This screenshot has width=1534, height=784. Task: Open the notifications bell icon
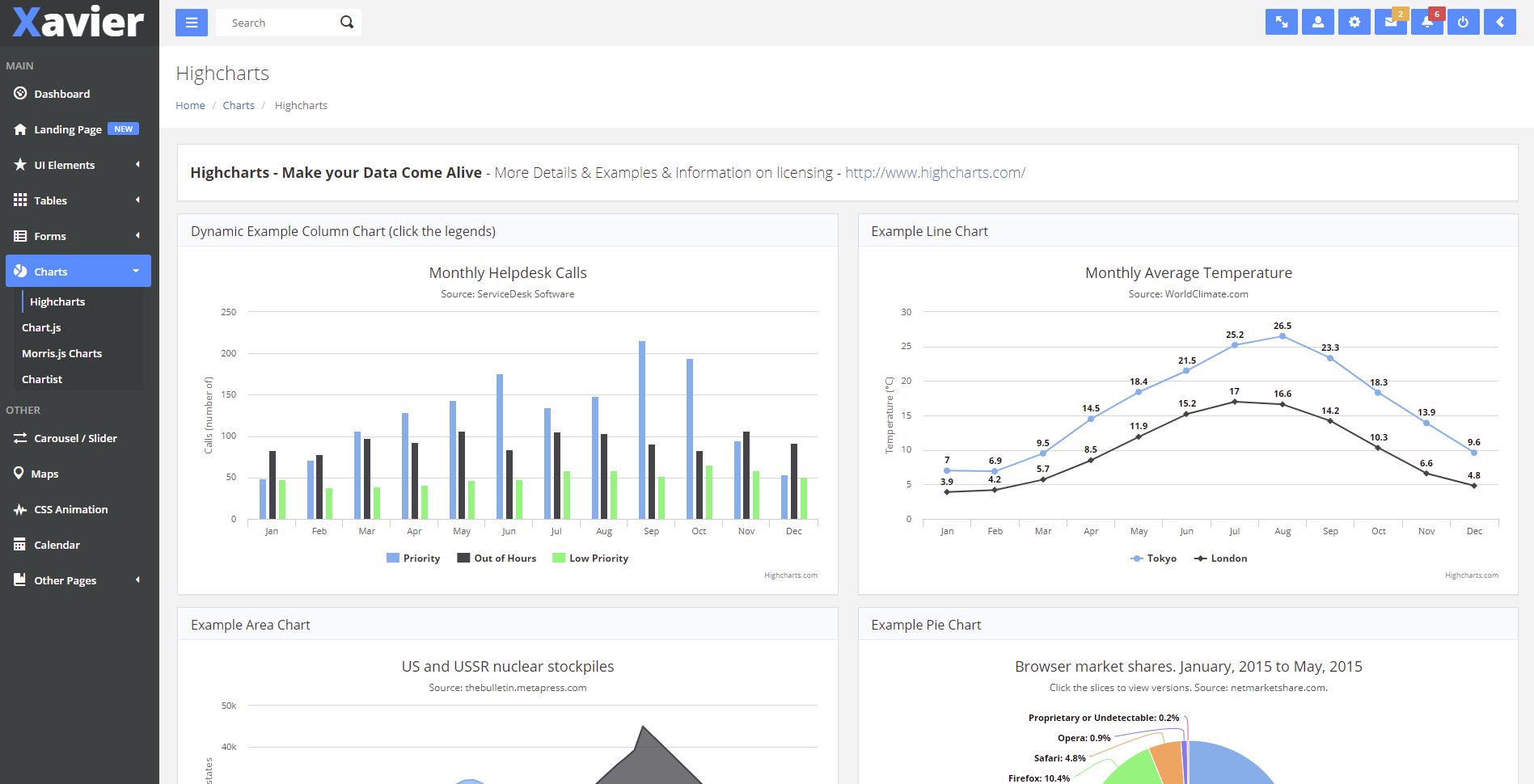pos(1426,23)
